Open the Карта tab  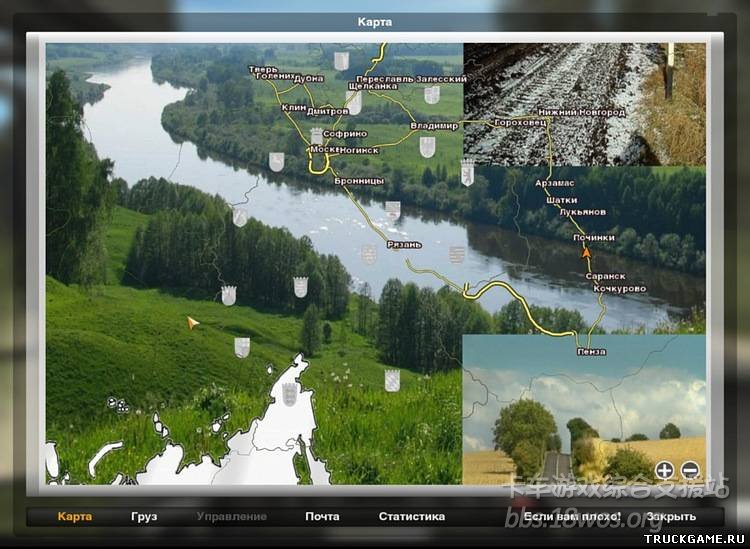pyautogui.click(x=75, y=516)
